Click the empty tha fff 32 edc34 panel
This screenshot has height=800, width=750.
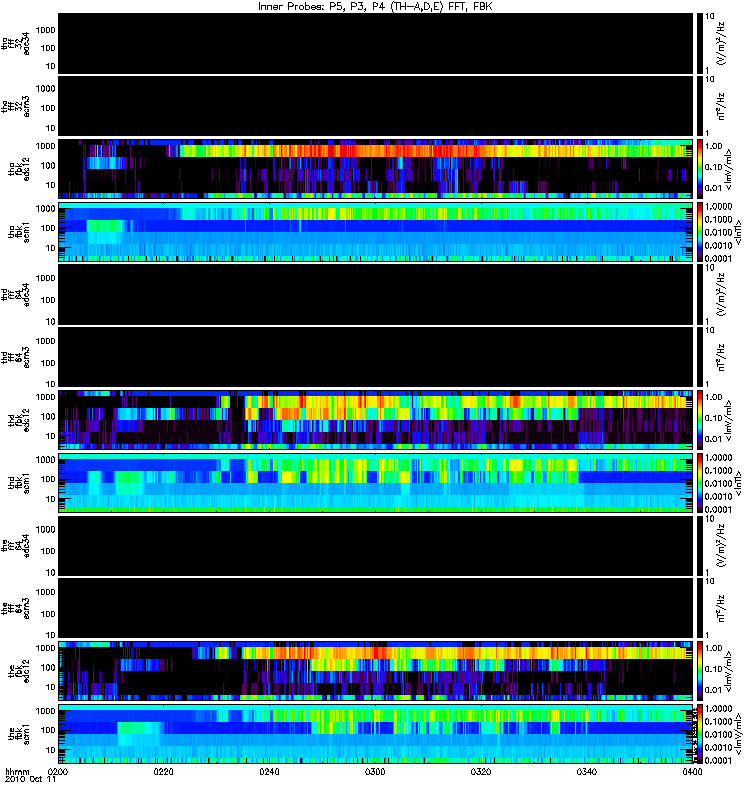pyautogui.click(x=375, y=43)
